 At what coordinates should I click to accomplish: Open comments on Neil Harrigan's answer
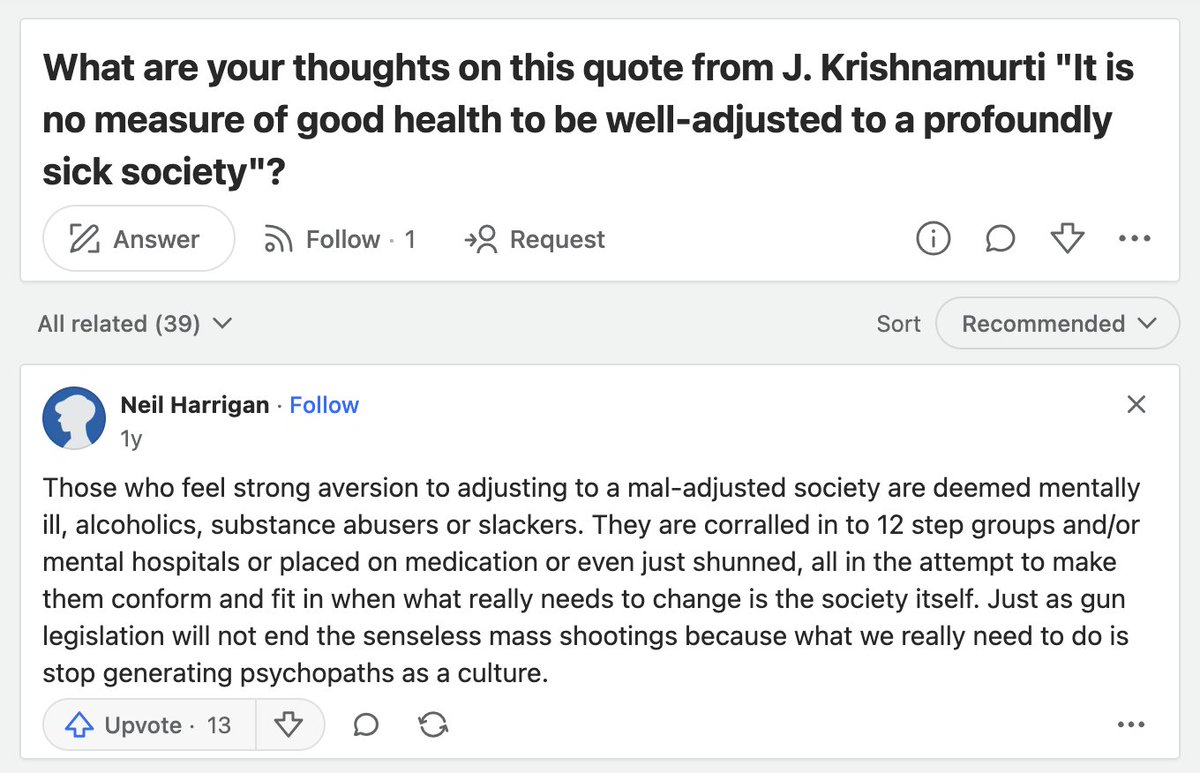pos(366,725)
